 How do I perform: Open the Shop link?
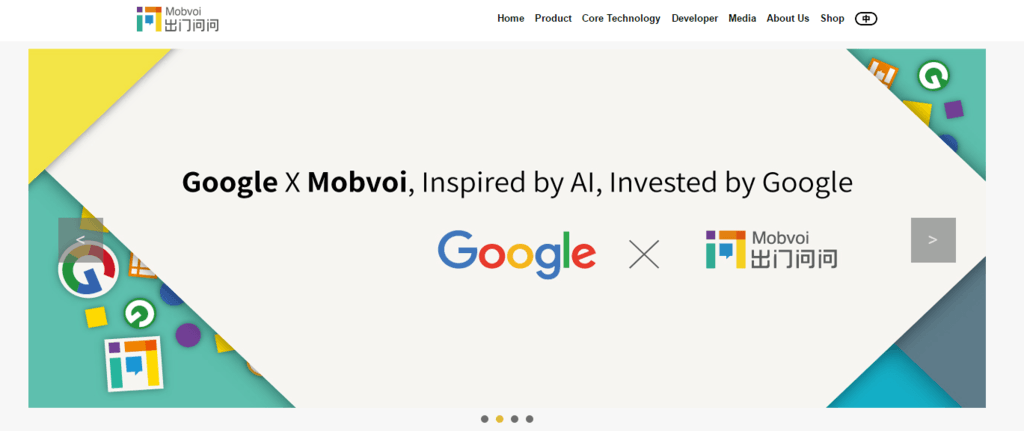click(x=832, y=18)
